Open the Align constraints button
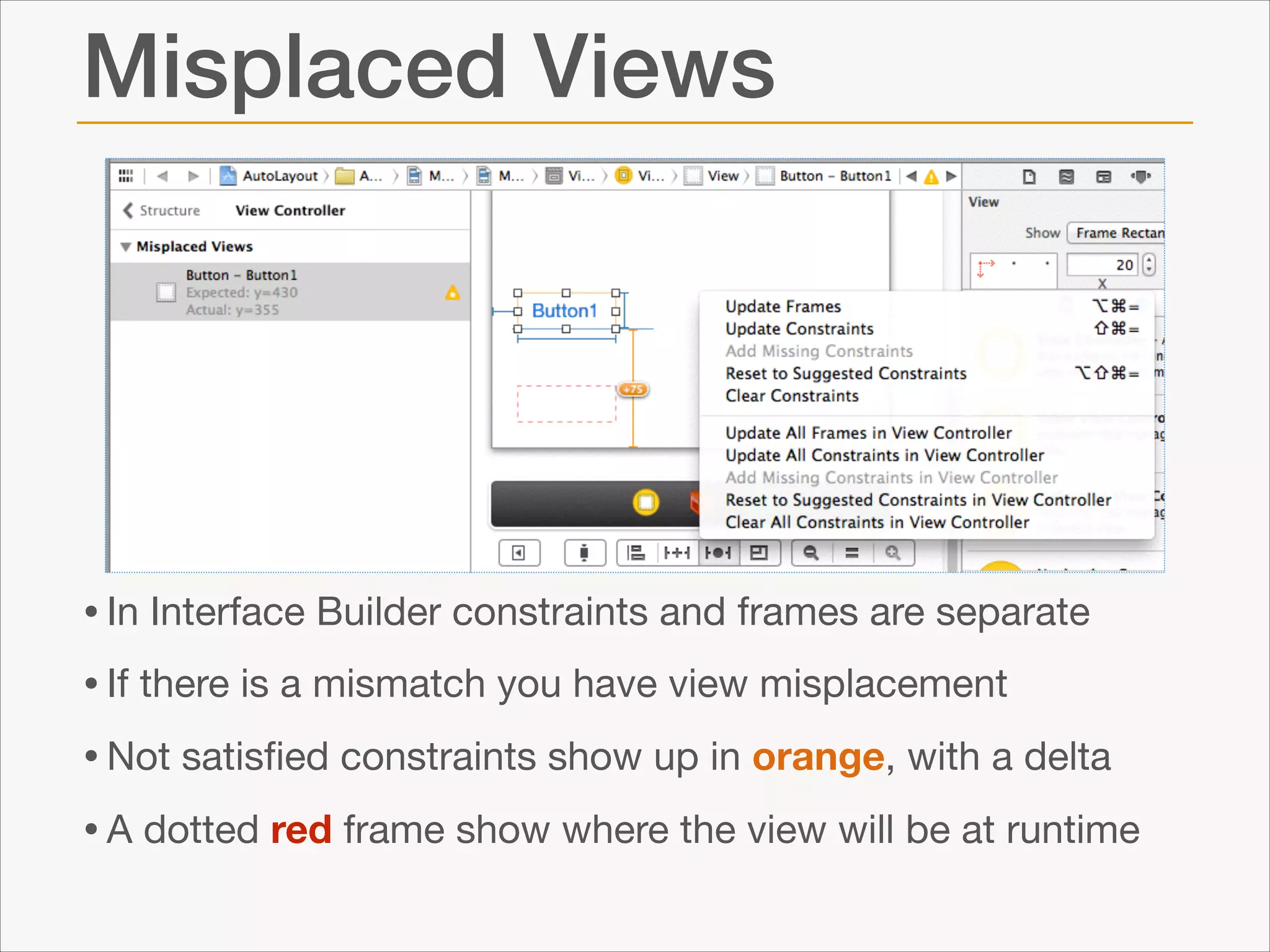 click(x=637, y=552)
